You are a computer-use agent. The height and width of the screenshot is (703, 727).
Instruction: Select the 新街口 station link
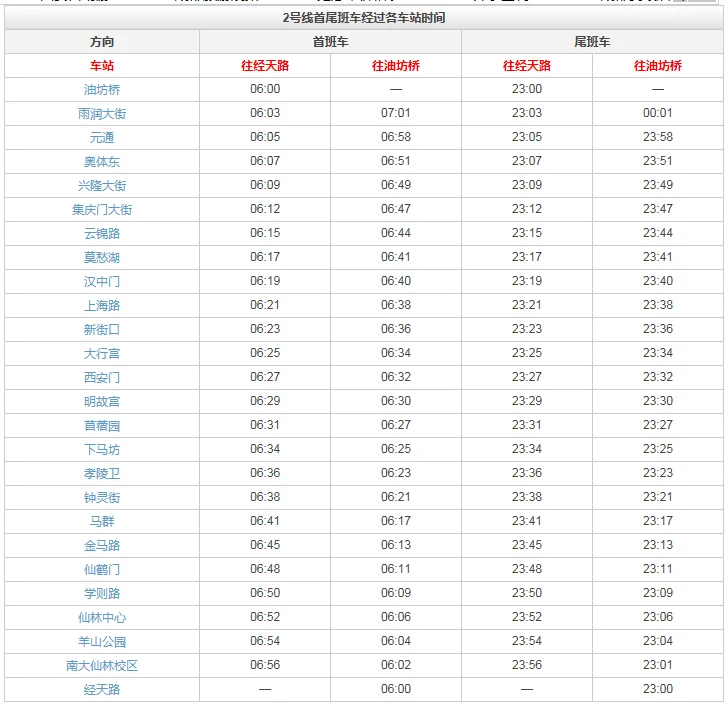[x=102, y=329]
